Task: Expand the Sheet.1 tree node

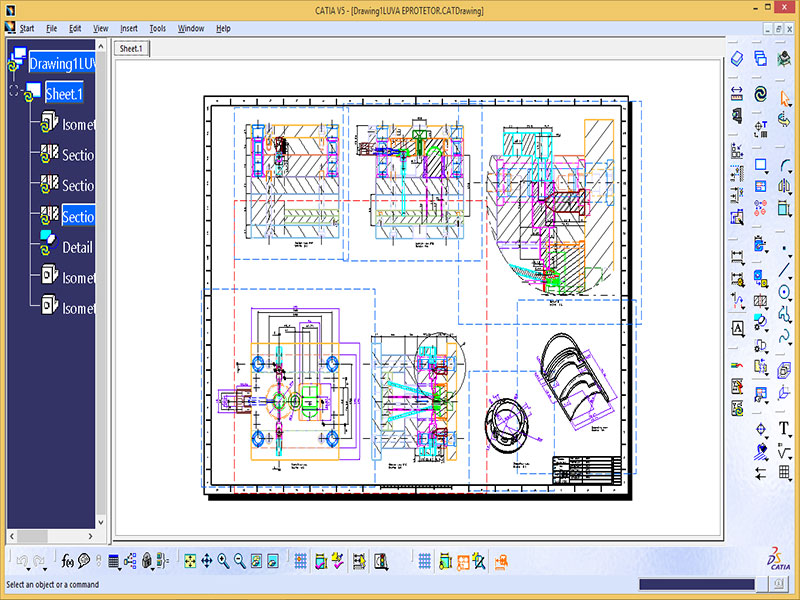Action: click(14, 92)
